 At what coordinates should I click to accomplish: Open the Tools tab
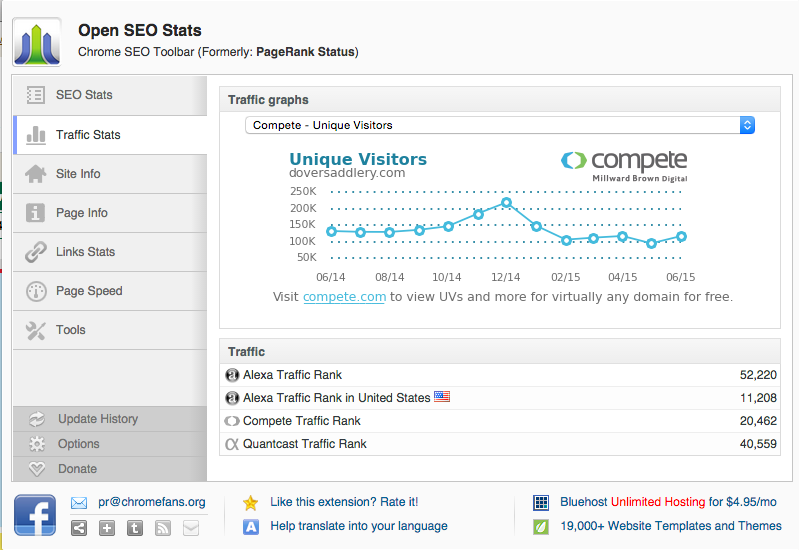point(110,330)
